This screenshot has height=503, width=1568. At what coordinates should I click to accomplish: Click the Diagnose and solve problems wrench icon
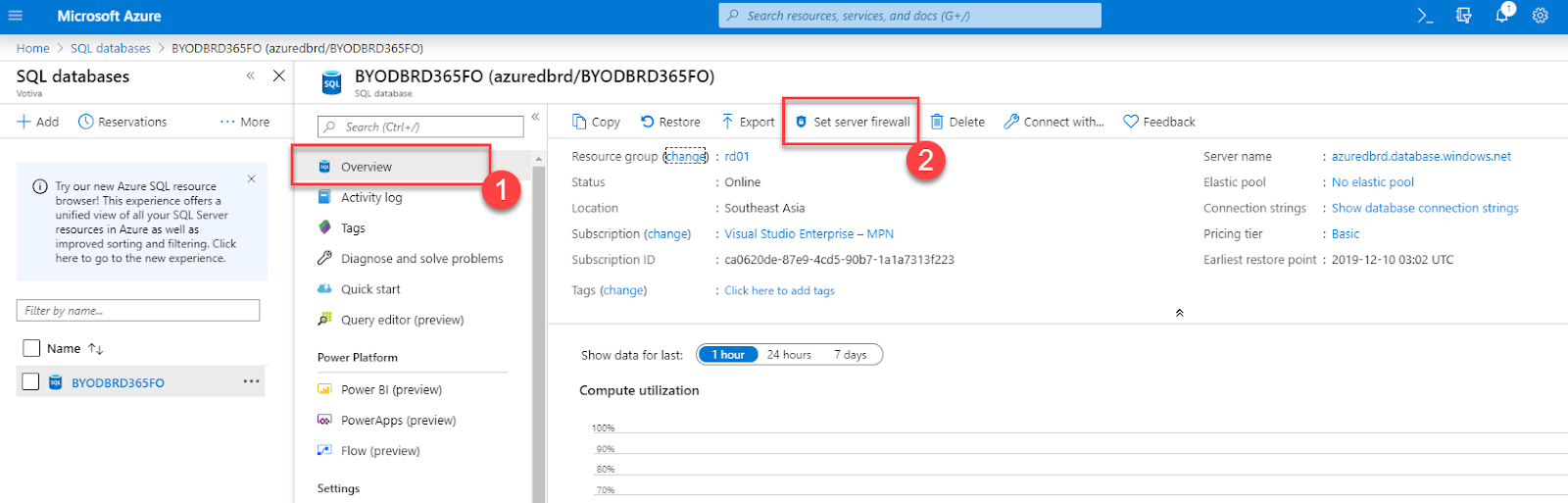click(324, 258)
